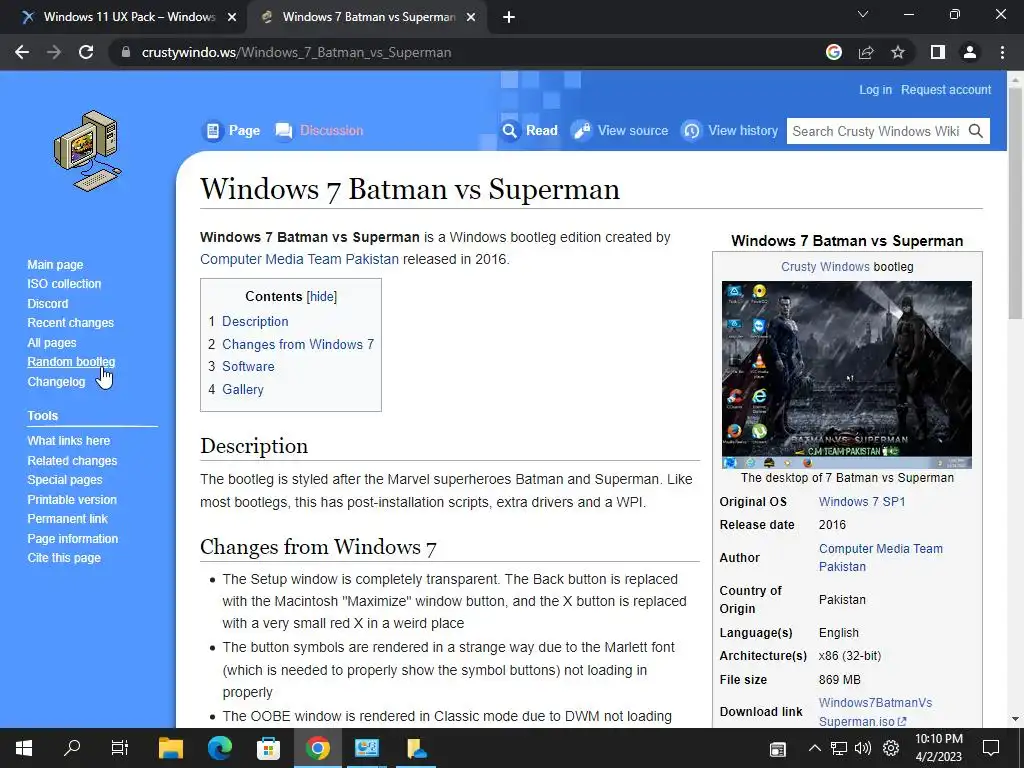Jump to Changes from Windows 7 in contents
Viewport: 1024px width, 768px height.
click(298, 344)
